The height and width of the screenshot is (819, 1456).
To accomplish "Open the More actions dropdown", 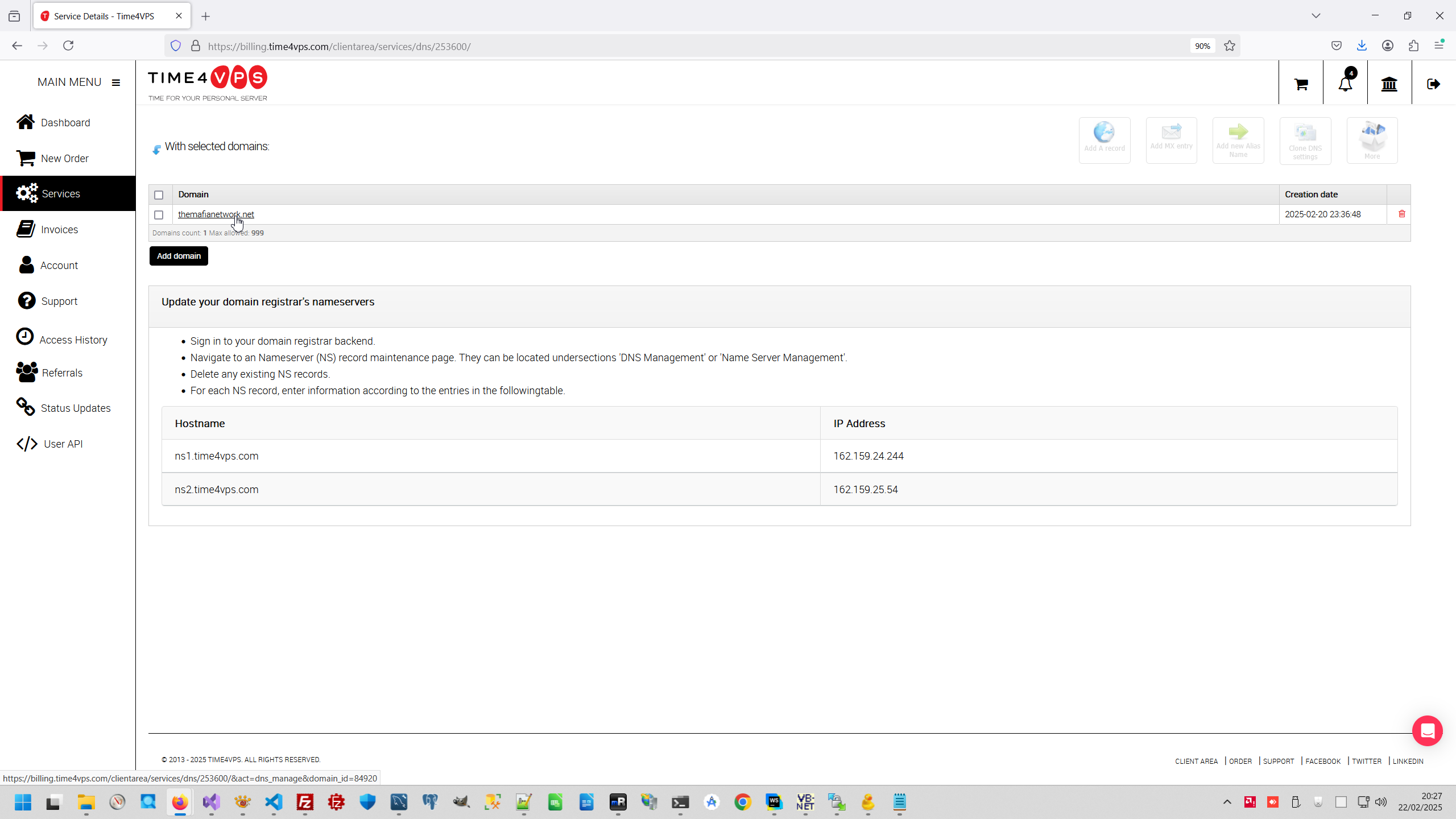I will coord(1371,140).
